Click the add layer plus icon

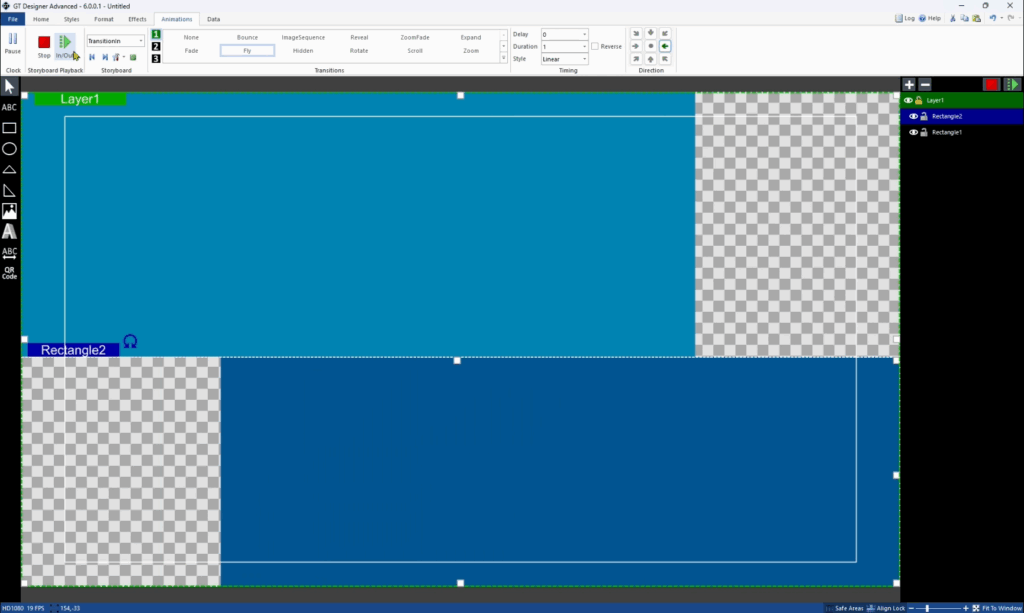[909, 85]
